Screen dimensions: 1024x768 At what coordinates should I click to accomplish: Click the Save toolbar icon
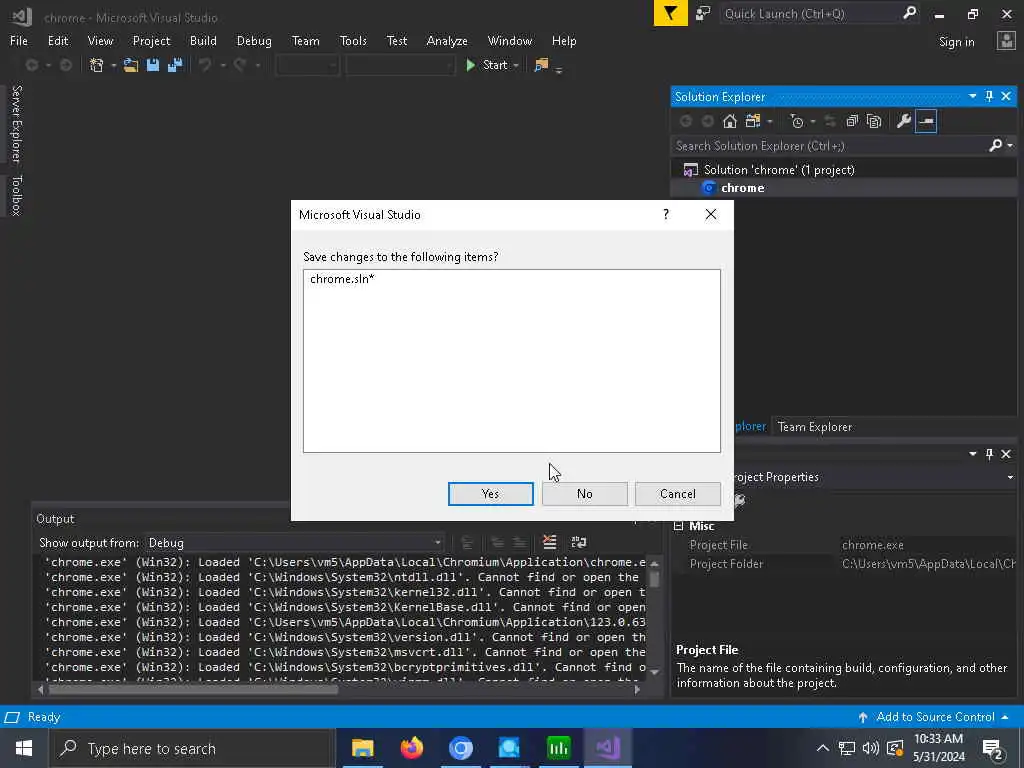click(x=153, y=65)
